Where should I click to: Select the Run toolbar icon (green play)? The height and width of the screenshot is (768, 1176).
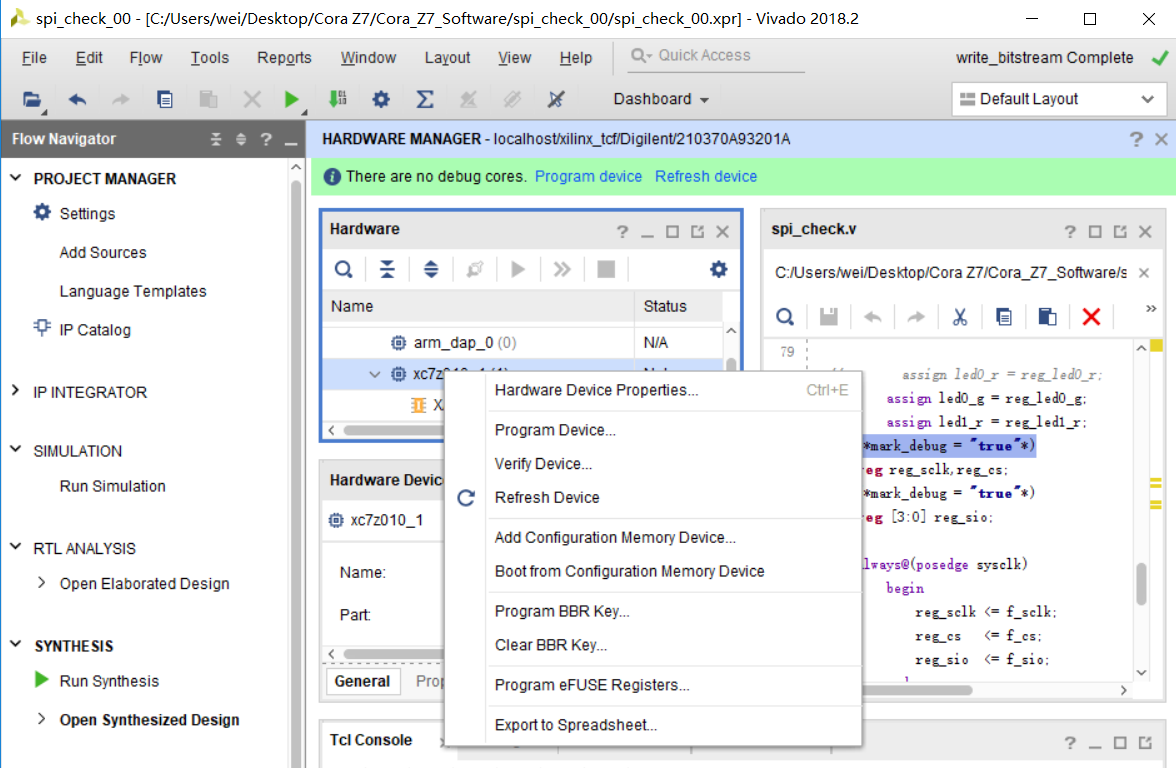tap(291, 98)
